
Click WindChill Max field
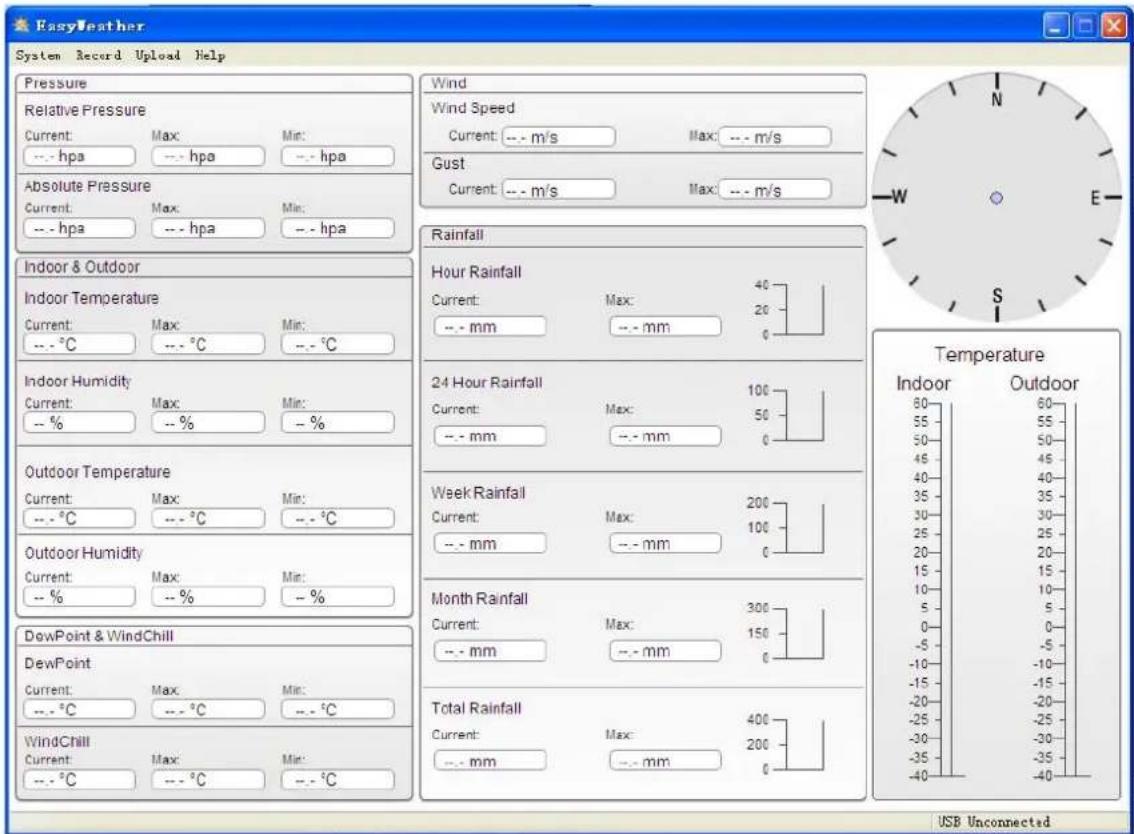pos(208,780)
